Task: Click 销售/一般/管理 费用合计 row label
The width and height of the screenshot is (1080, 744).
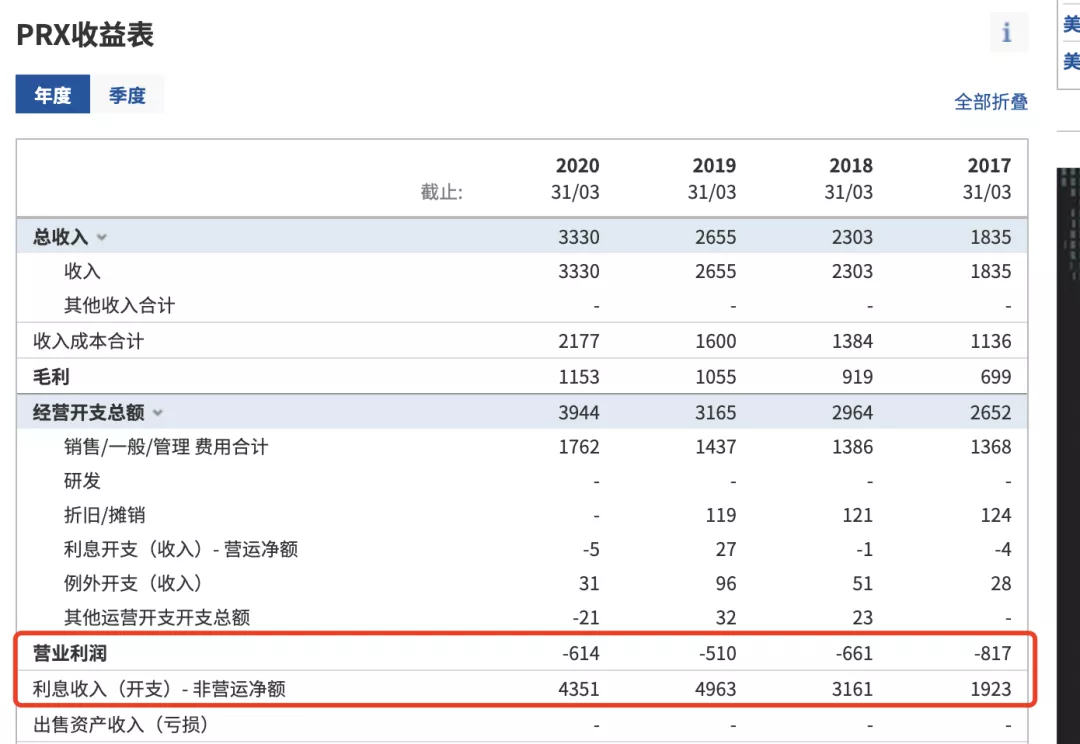Action: pyautogui.click(x=166, y=447)
